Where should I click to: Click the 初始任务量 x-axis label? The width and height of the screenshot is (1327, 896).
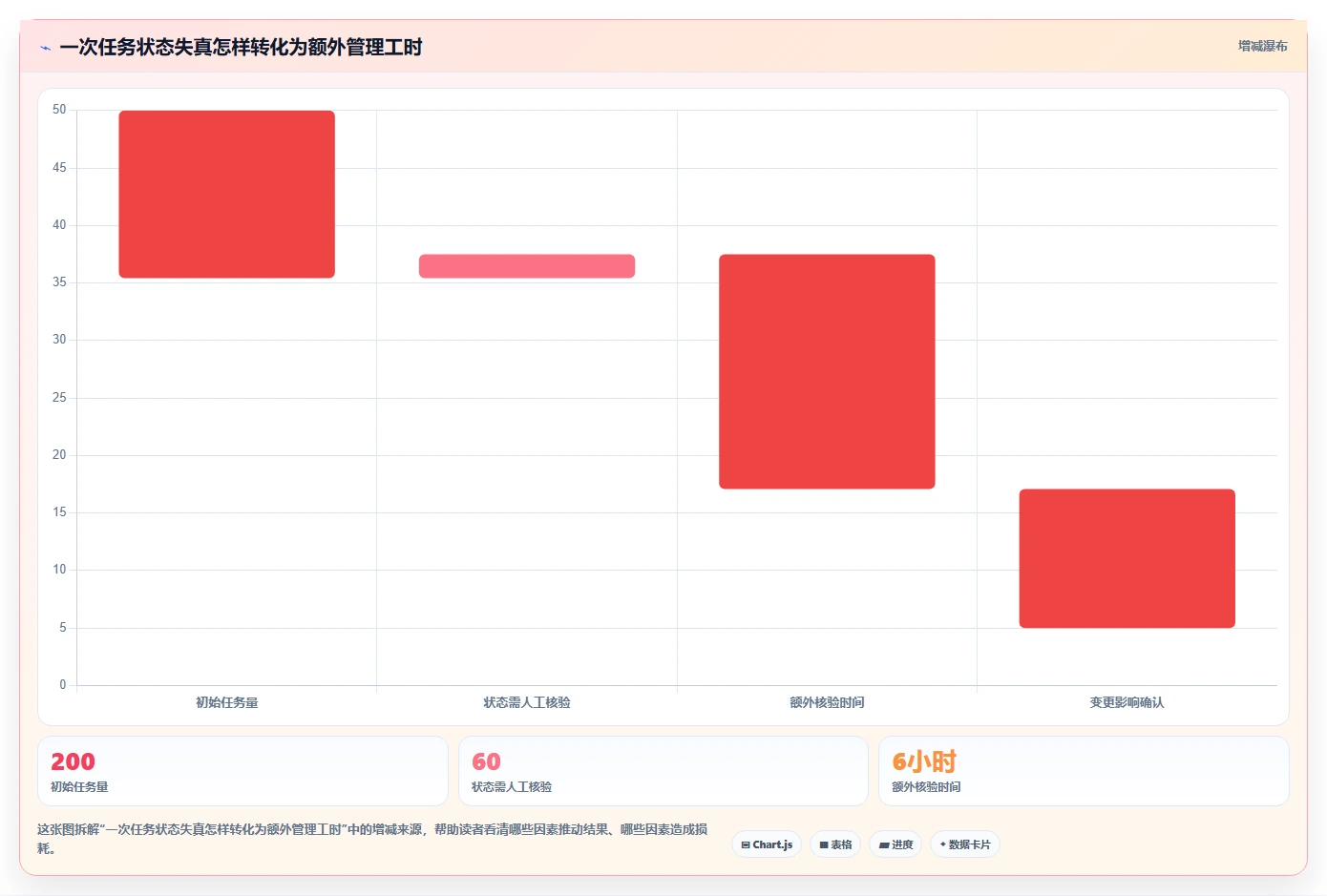[227, 702]
